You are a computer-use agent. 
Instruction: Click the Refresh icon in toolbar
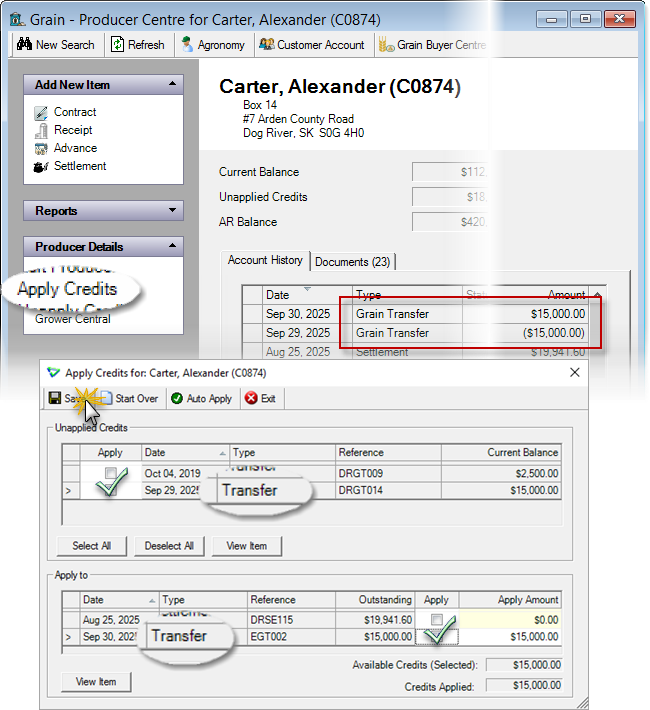(x=117, y=44)
